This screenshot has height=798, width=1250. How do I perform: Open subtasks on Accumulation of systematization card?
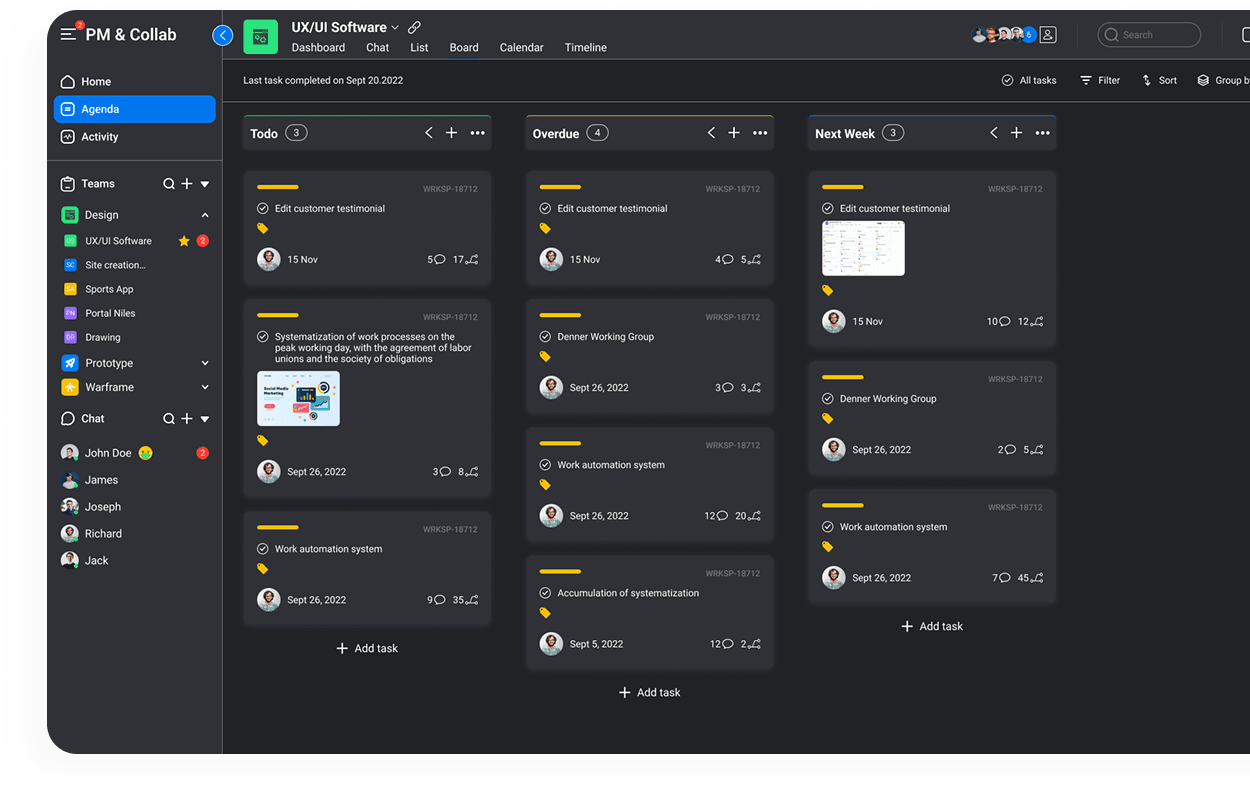pyautogui.click(x=750, y=644)
